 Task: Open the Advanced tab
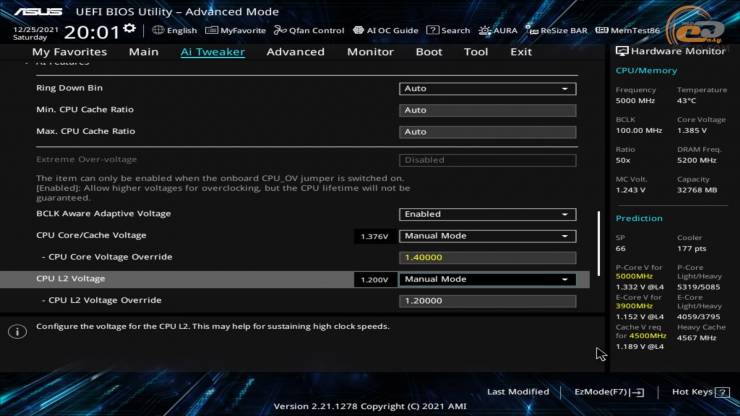[x=295, y=52]
